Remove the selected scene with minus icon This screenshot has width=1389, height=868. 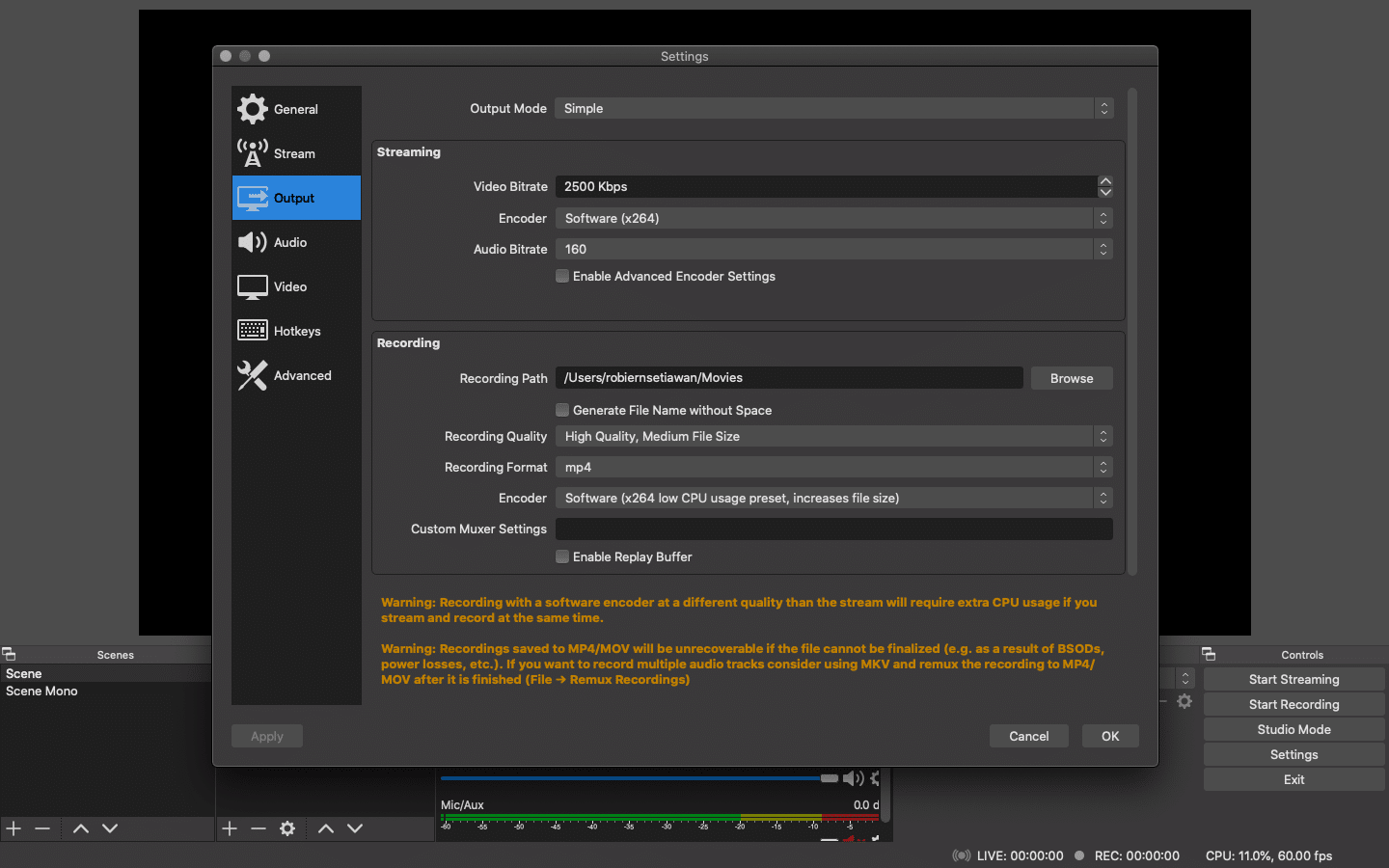(42, 828)
